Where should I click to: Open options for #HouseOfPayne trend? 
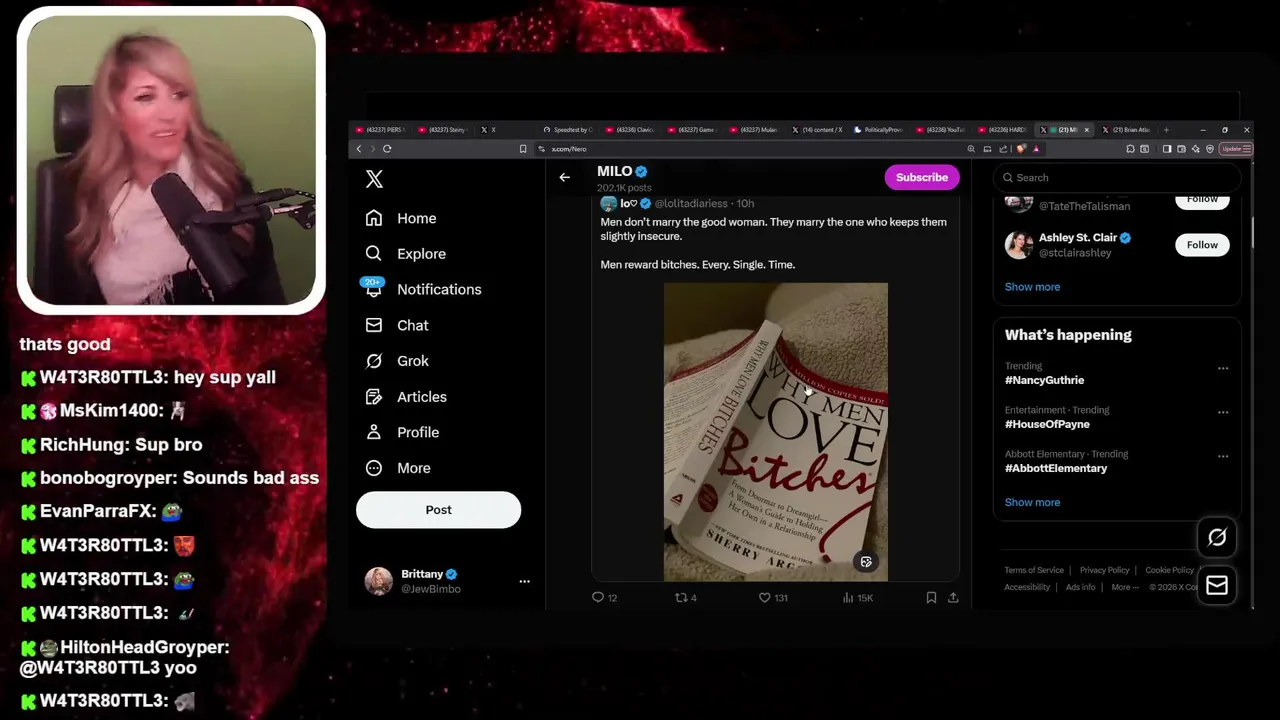(1222, 412)
